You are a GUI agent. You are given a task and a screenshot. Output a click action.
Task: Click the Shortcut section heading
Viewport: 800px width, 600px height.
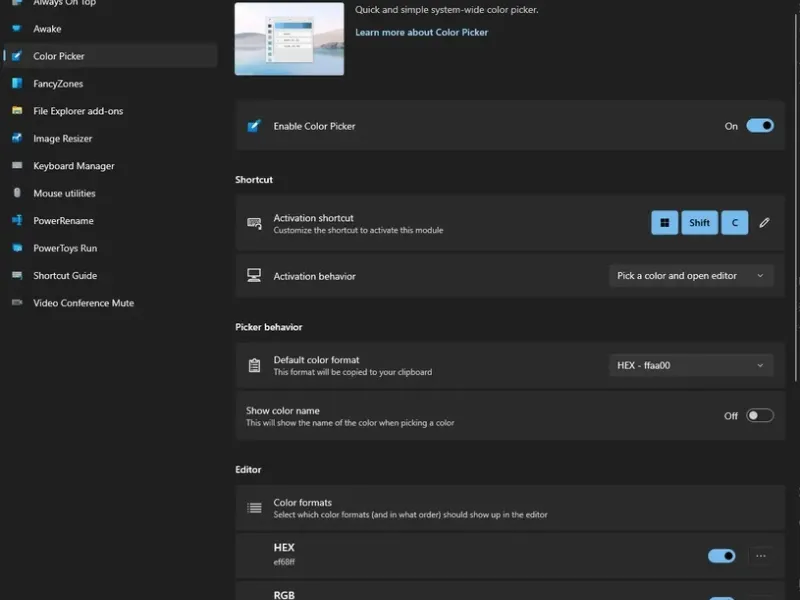click(254, 180)
